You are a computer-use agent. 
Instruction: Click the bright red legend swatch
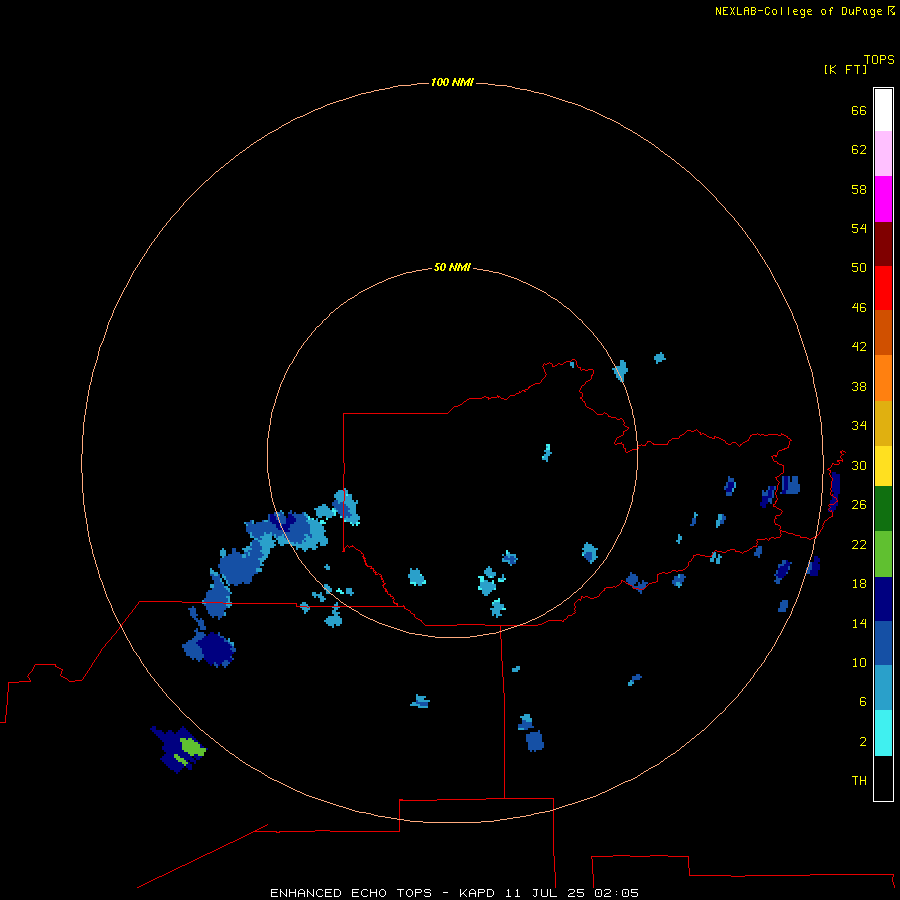pyautogui.click(x=883, y=288)
